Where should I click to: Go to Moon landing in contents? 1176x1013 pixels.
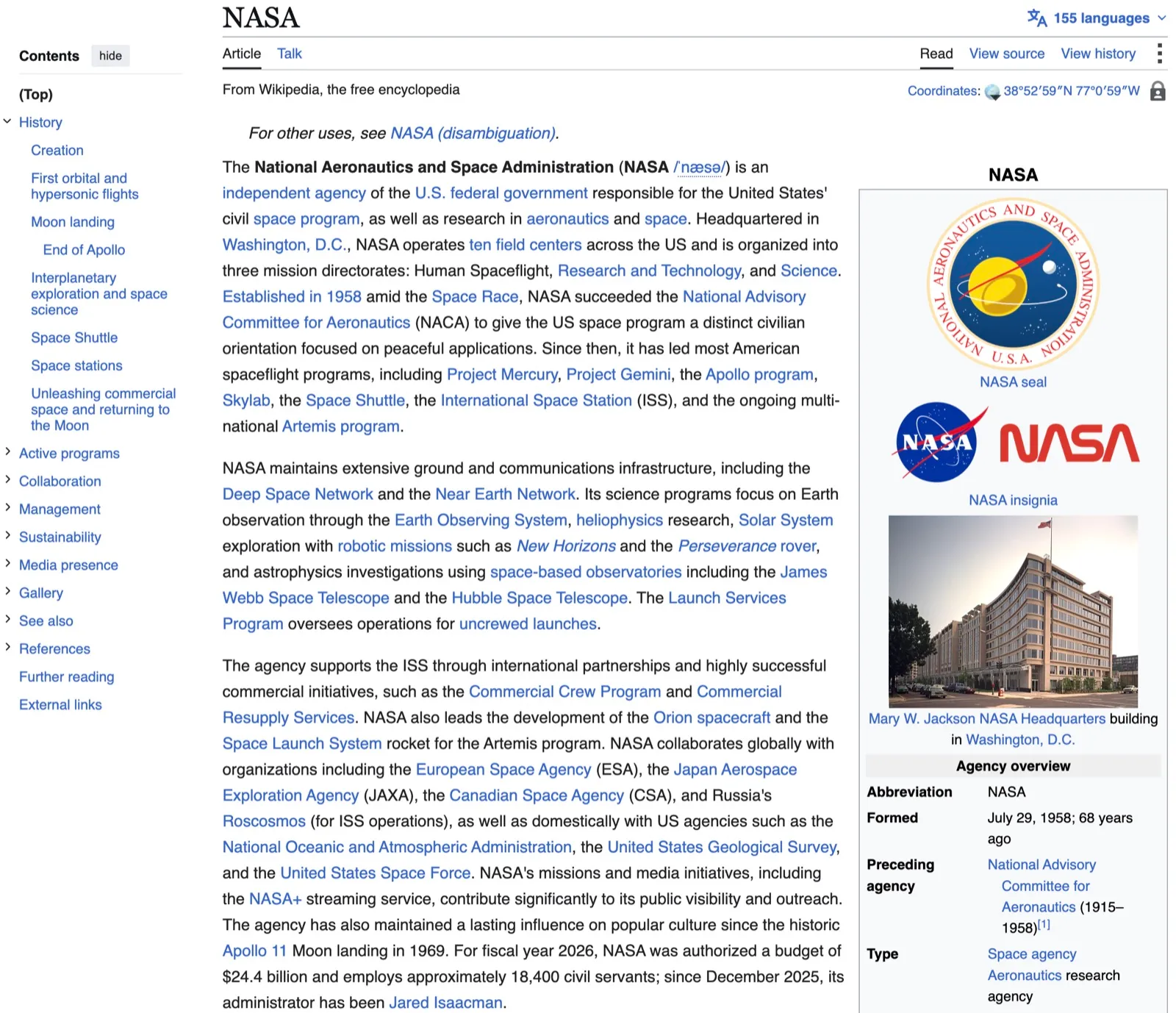(x=73, y=222)
